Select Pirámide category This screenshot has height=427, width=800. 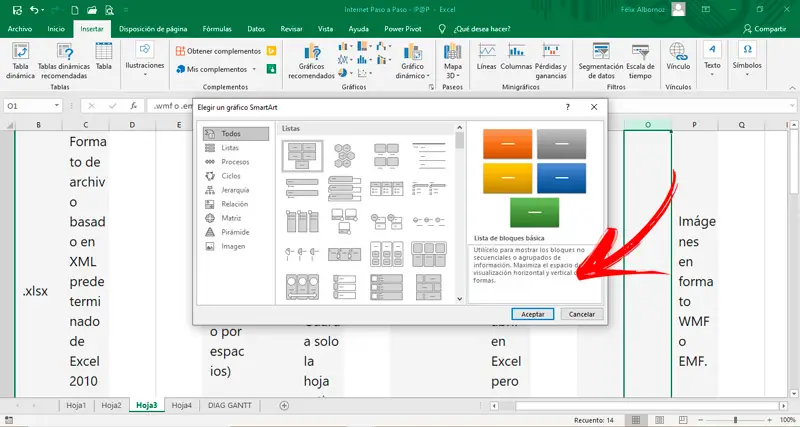click(236, 232)
